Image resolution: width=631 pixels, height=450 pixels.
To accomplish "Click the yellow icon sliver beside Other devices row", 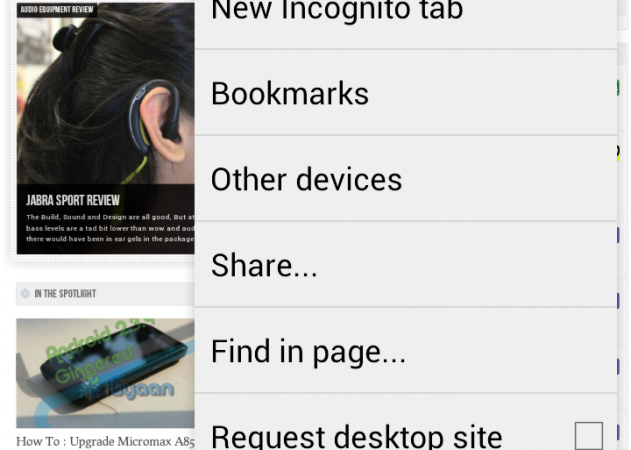I will tap(618, 153).
